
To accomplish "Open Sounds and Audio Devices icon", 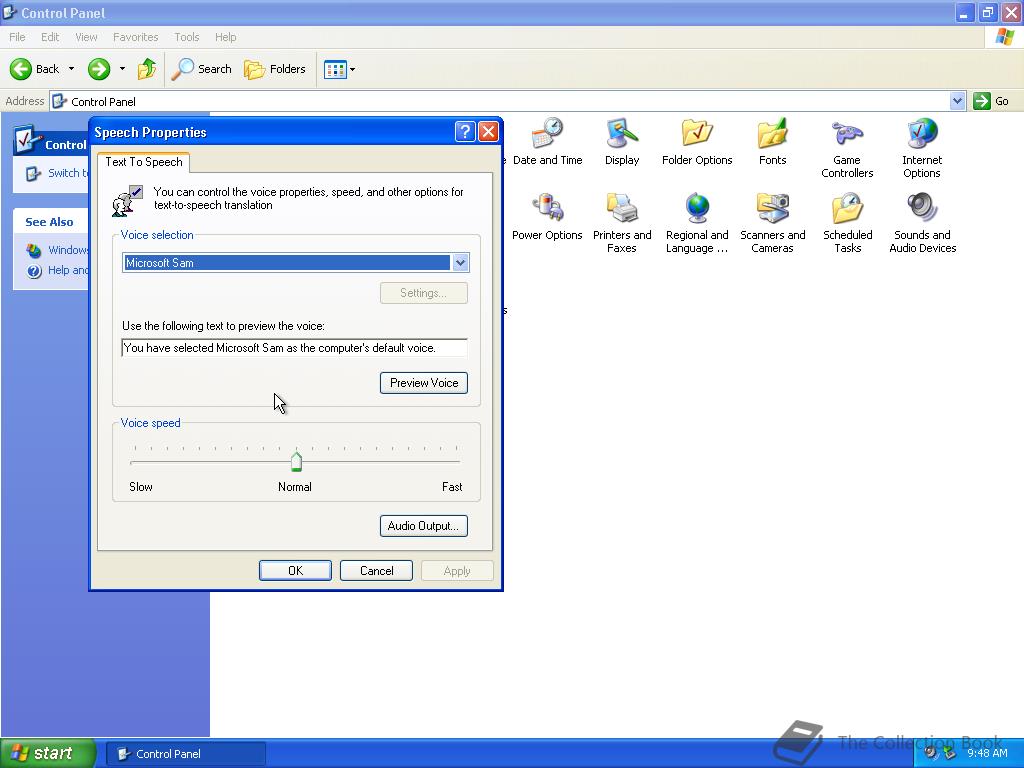I will [922, 208].
